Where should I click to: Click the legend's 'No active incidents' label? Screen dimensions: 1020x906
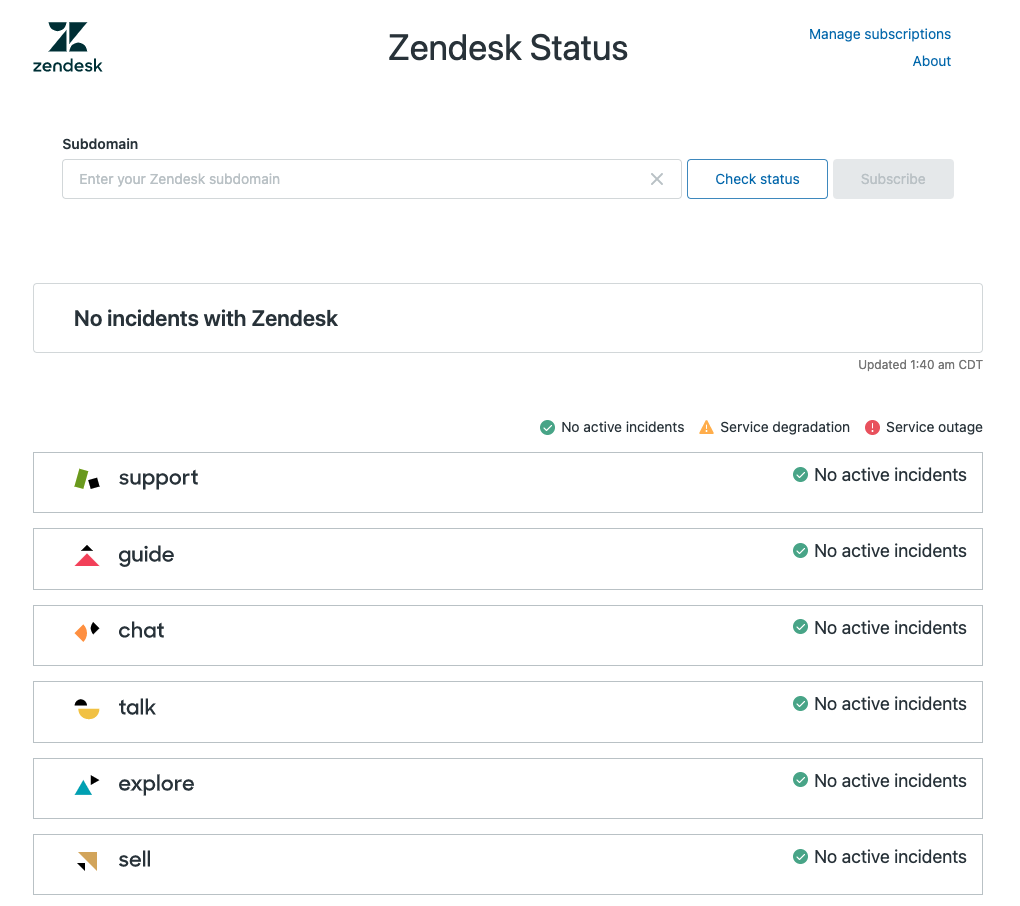[623, 427]
